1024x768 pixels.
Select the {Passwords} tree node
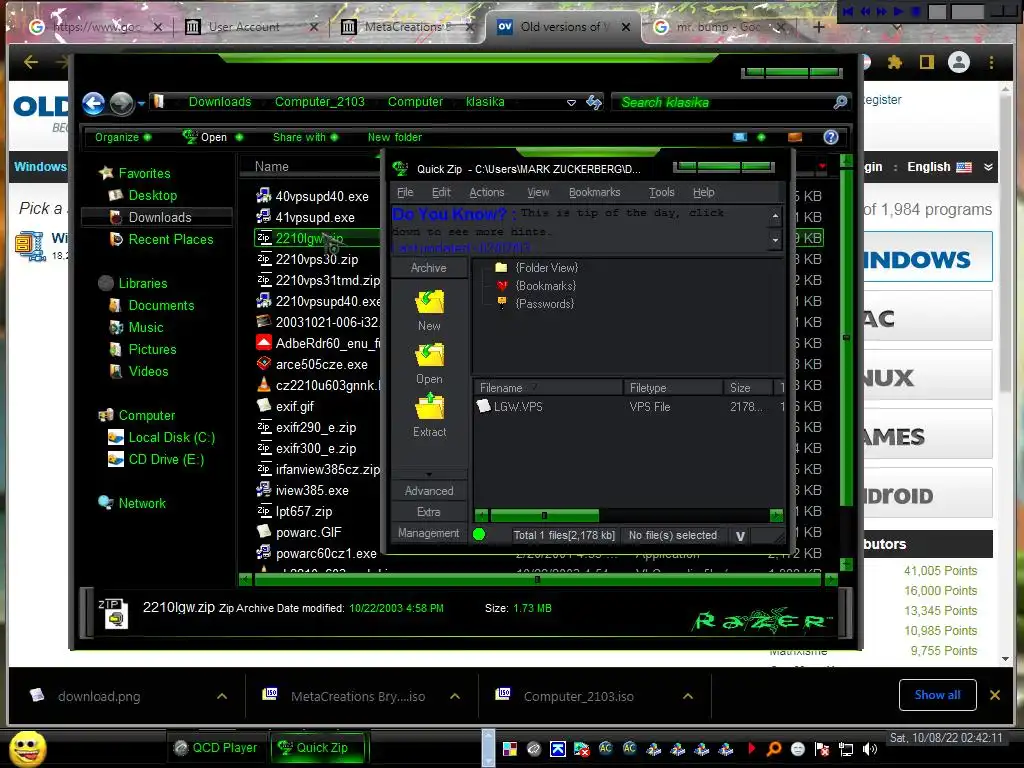pos(544,304)
